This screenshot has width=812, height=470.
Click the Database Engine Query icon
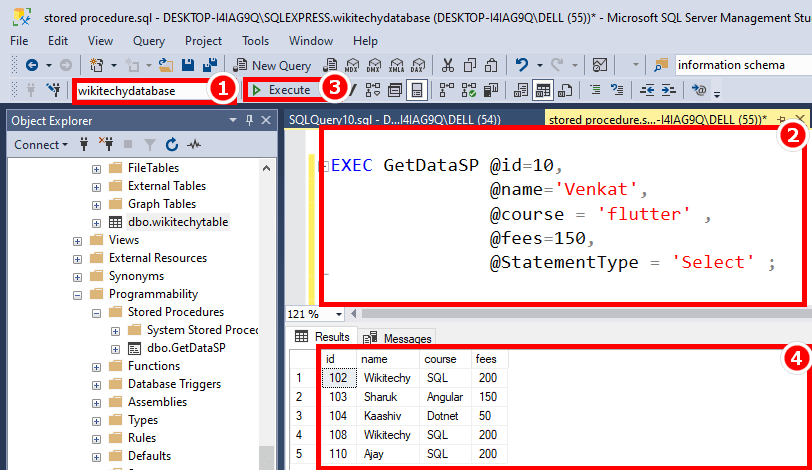tap(330, 65)
